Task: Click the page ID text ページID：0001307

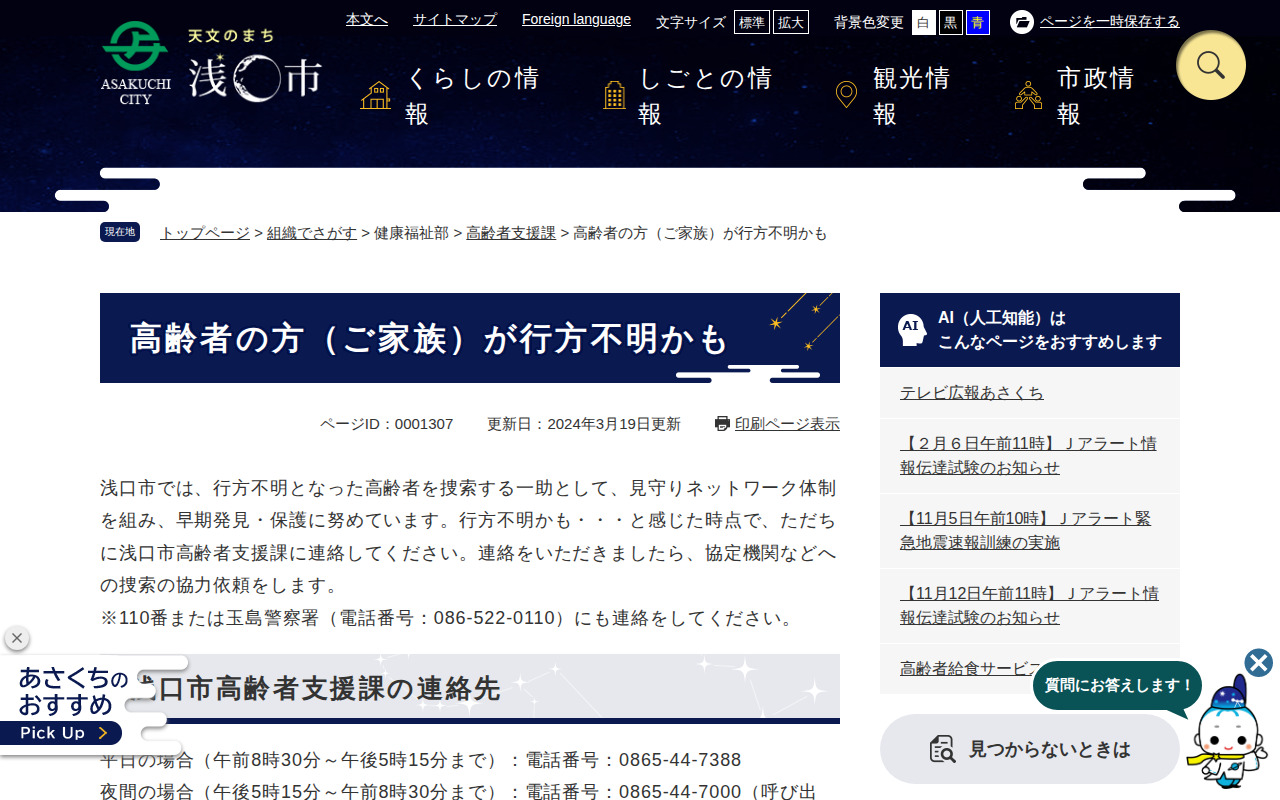Action: (386, 424)
